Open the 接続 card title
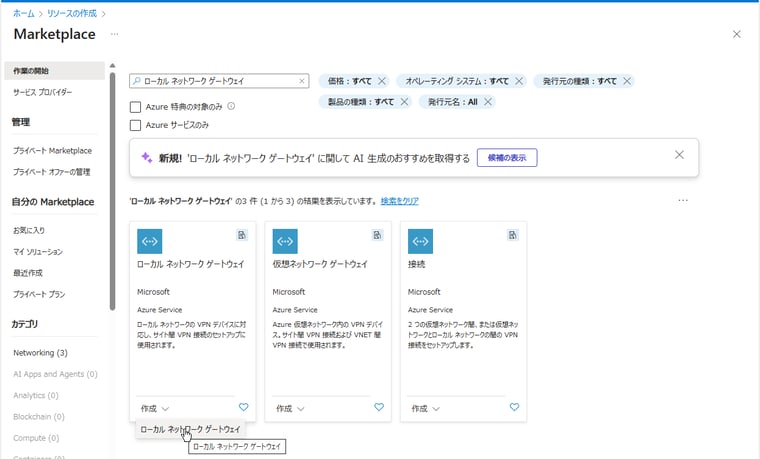This screenshot has width=760, height=459. click(416, 264)
